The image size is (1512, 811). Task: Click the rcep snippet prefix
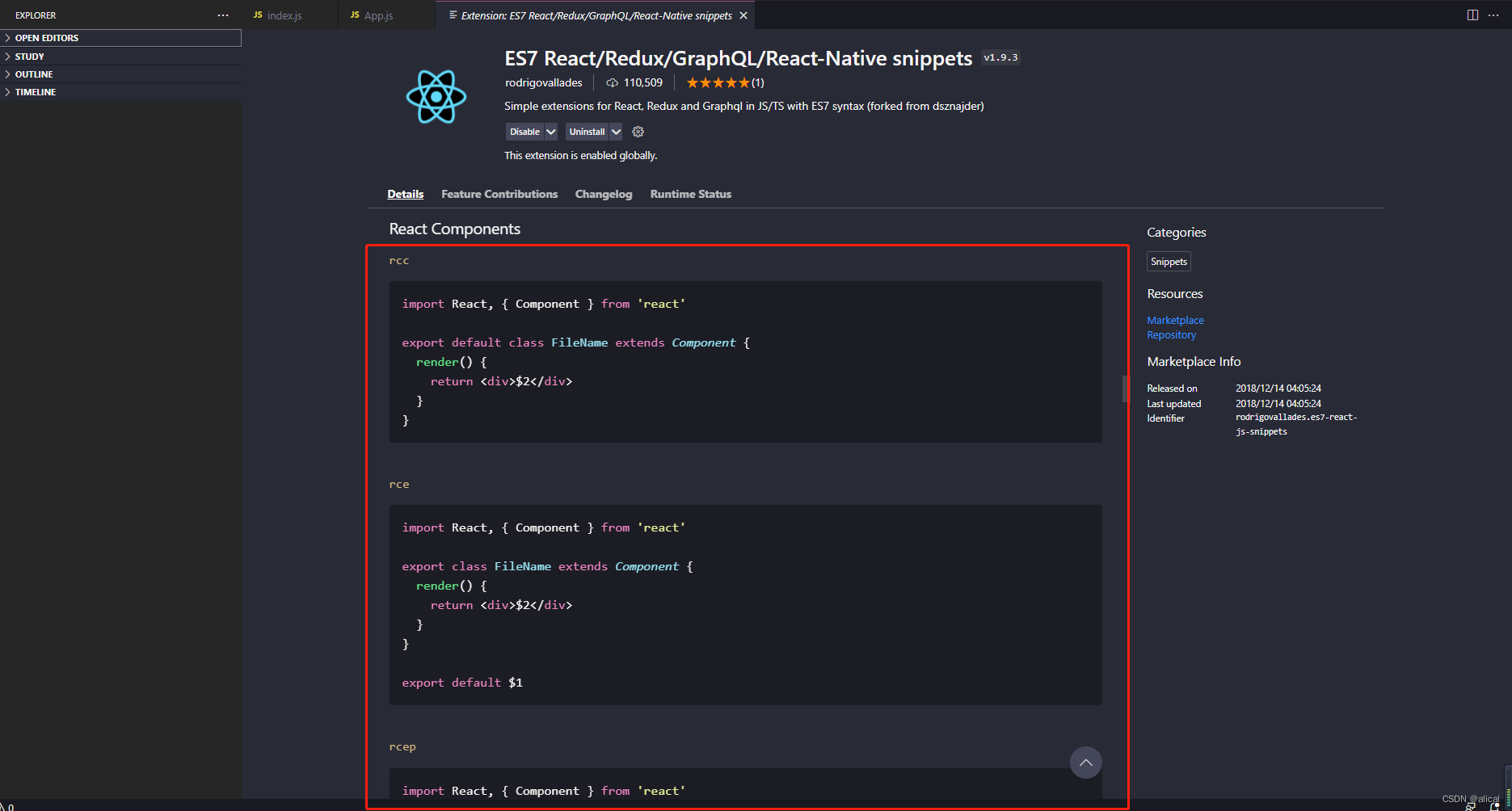[x=402, y=746]
